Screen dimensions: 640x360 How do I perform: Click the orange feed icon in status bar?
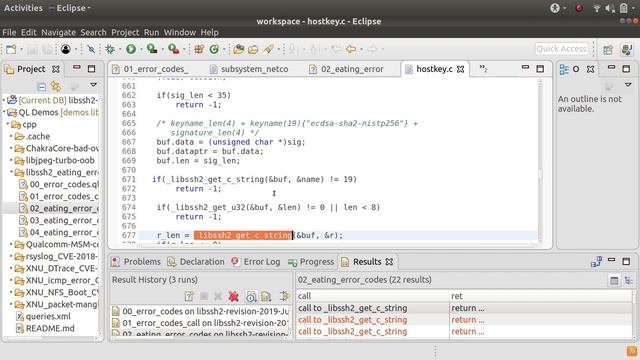632,351
